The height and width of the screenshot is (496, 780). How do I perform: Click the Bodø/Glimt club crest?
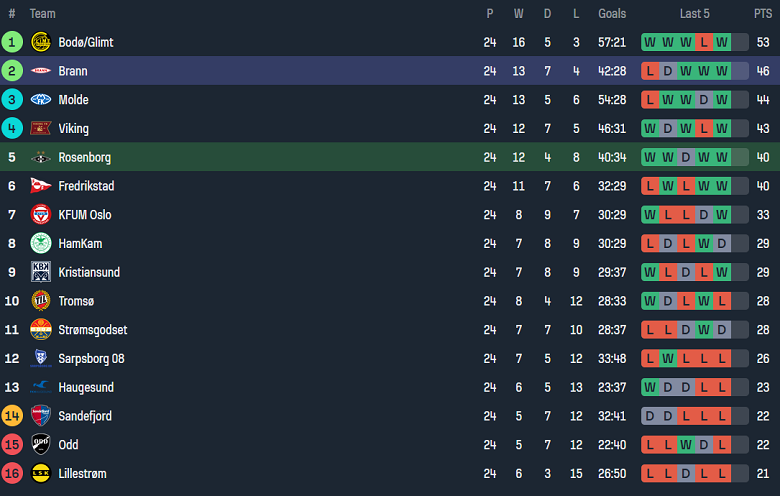41,42
